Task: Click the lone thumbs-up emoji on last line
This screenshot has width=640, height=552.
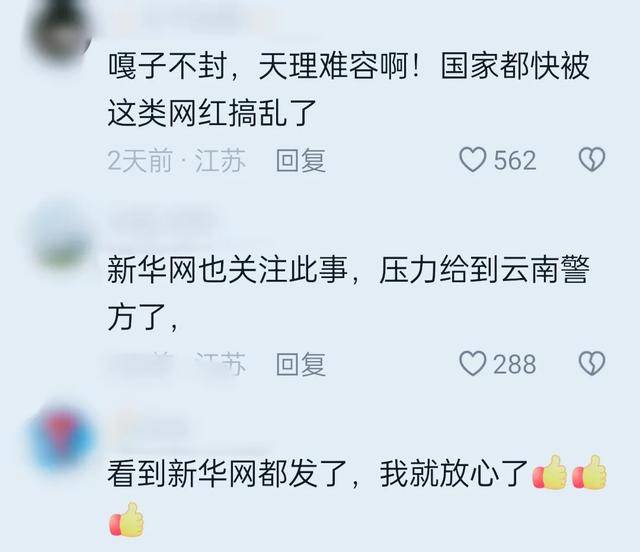Action: [127, 520]
